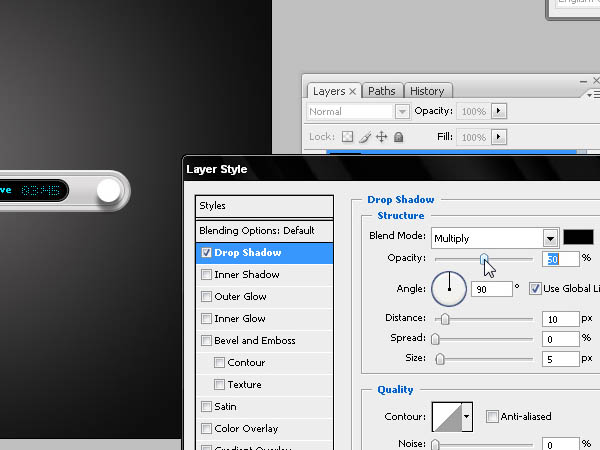Click the angle dial control
Screen dimensions: 600x450
click(x=449, y=289)
